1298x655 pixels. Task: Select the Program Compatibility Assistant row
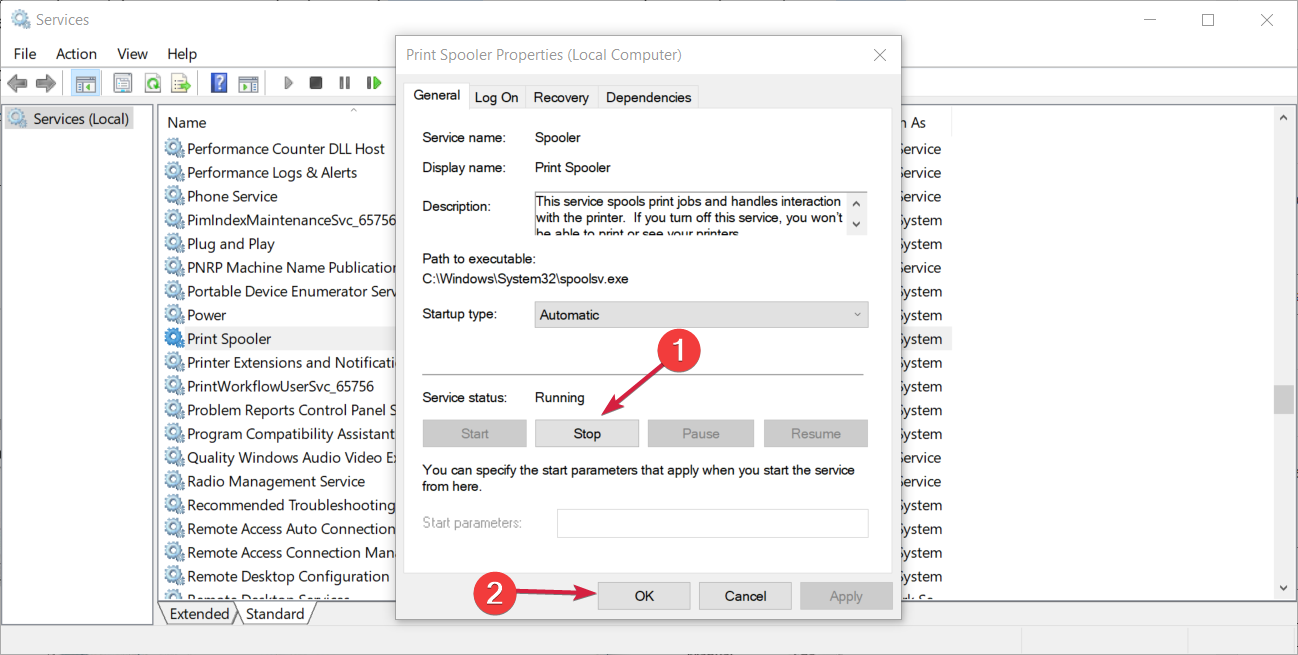pos(280,434)
